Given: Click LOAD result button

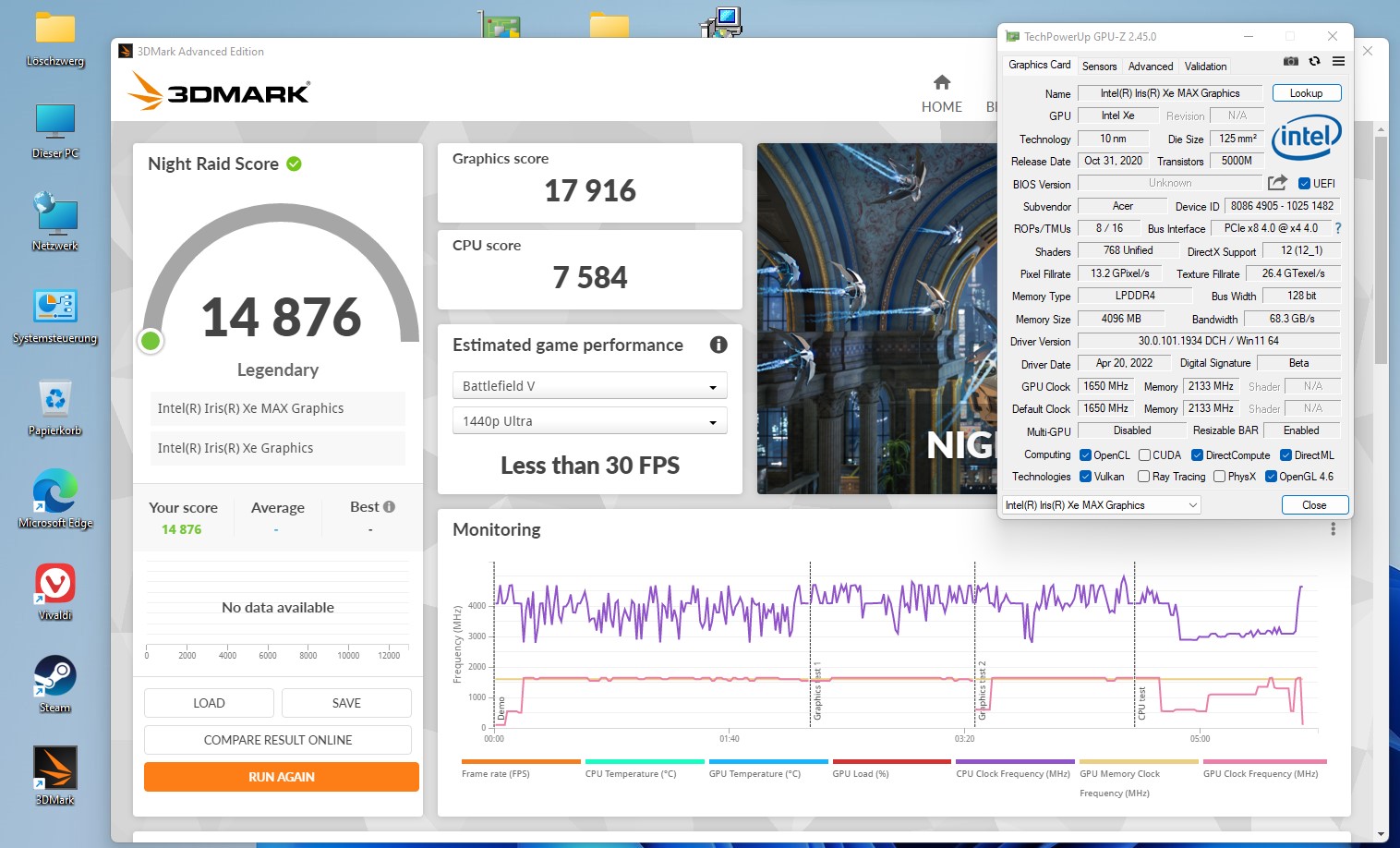Looking at the screenshot, I should click(209, 703).
